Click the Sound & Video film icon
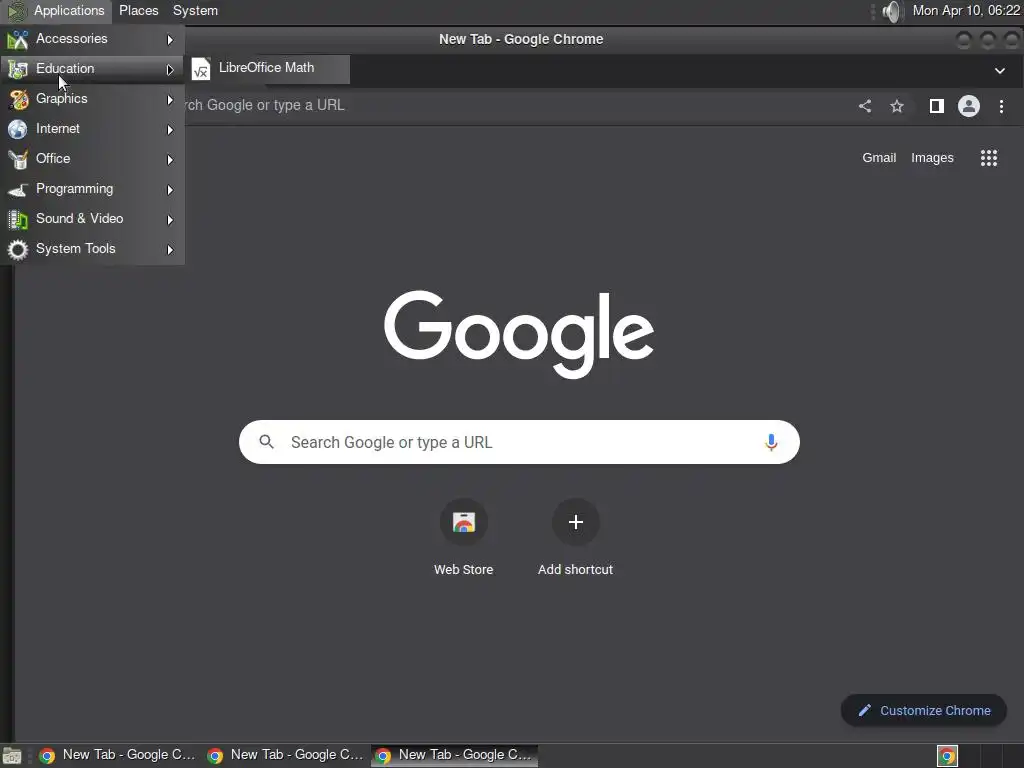This screenshot has width=1024, height=768. 18,219
